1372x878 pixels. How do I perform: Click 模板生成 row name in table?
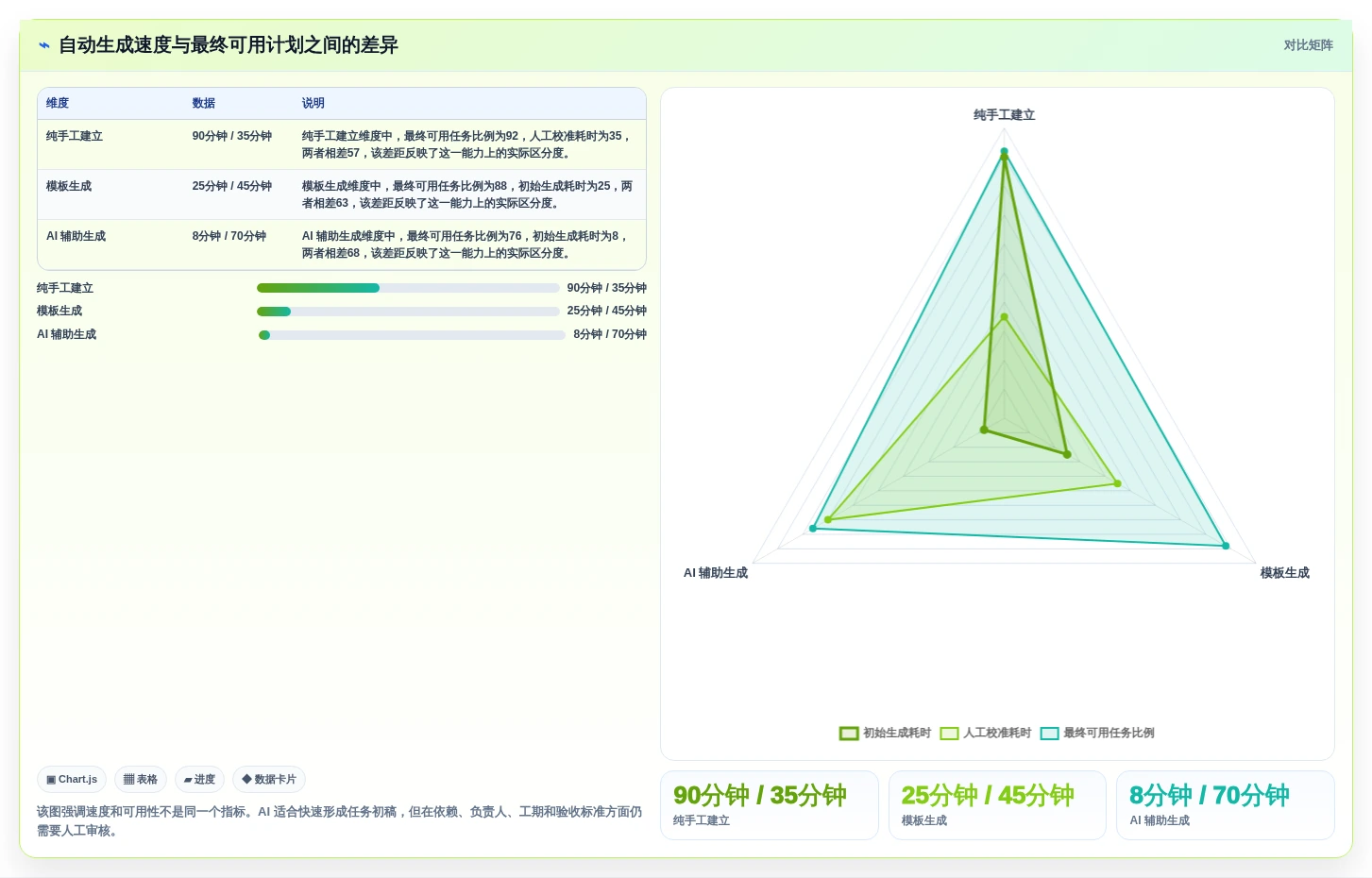69,186
